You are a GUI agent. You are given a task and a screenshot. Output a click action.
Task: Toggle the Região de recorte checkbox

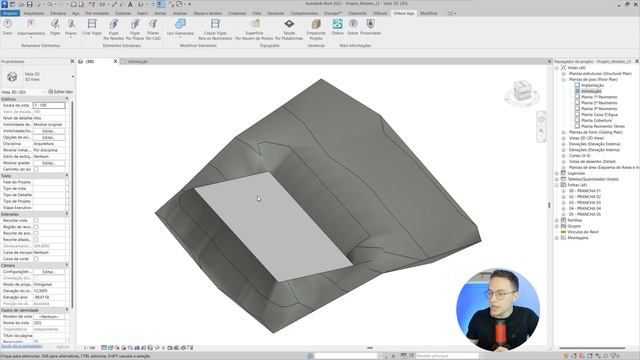pyautogui.click(x=36, y=227)
